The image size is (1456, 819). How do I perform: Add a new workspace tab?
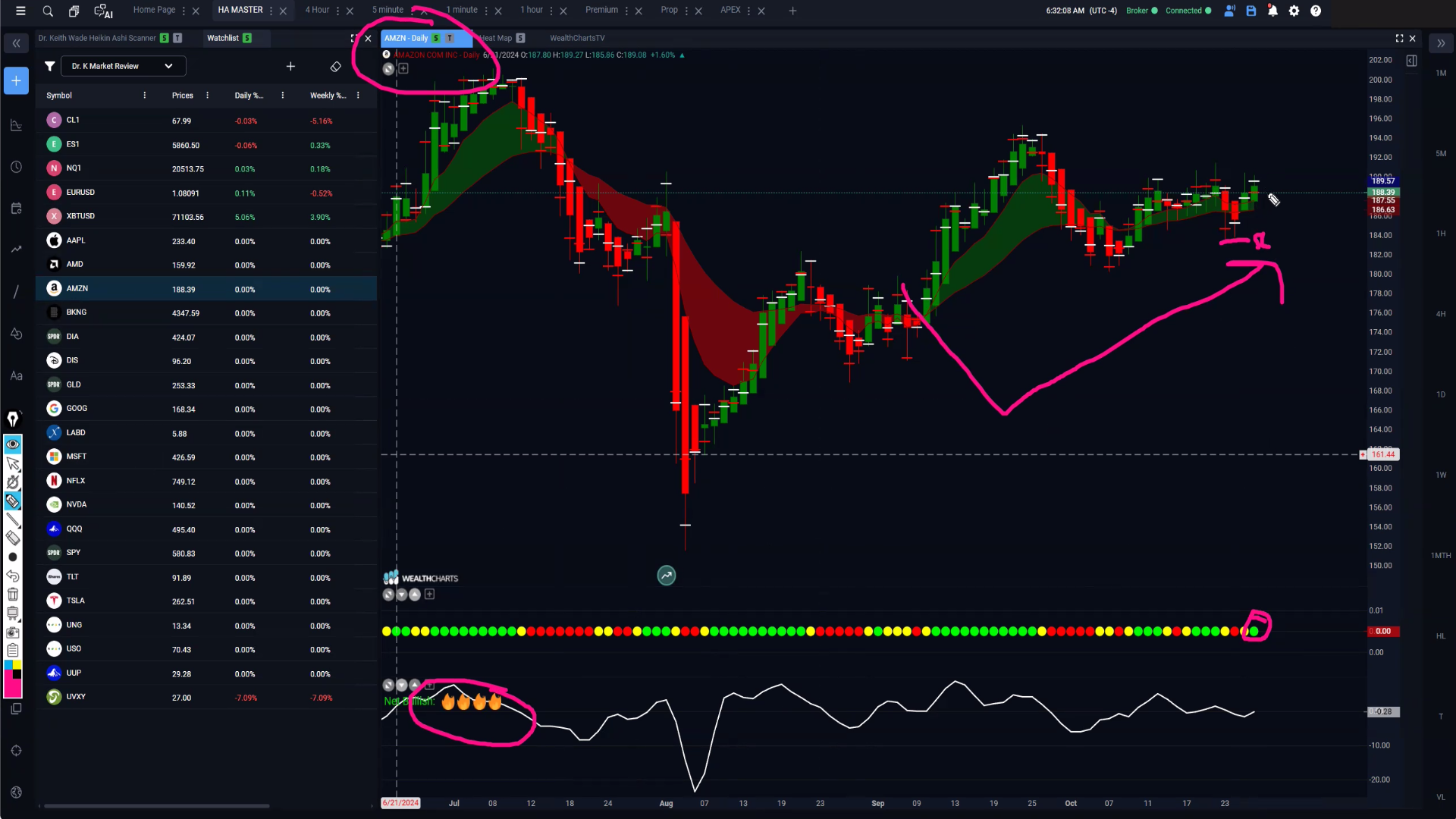pos(792,11)
